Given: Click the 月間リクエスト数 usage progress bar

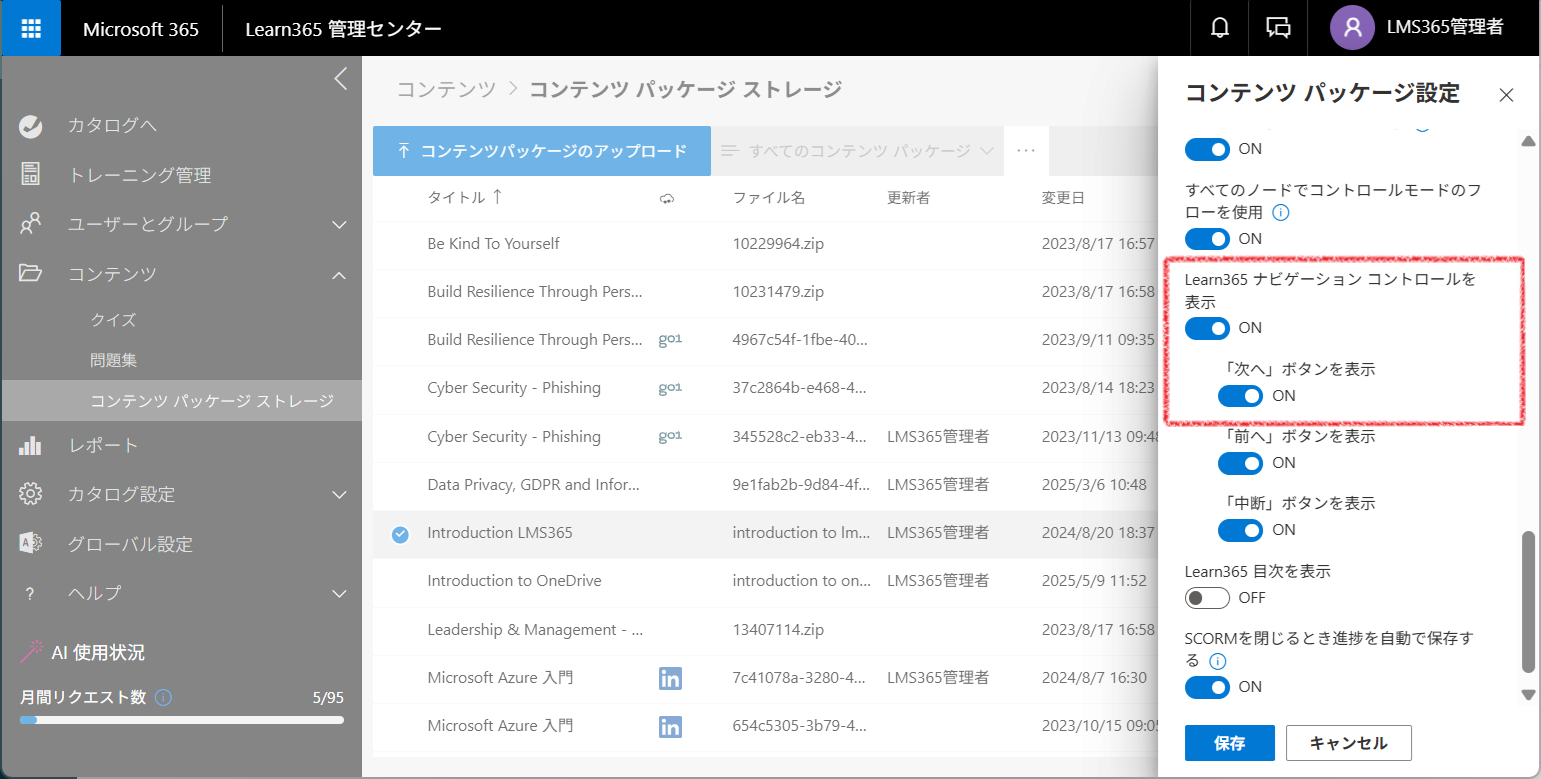Looking at the screenshot, I should [182, 719].
